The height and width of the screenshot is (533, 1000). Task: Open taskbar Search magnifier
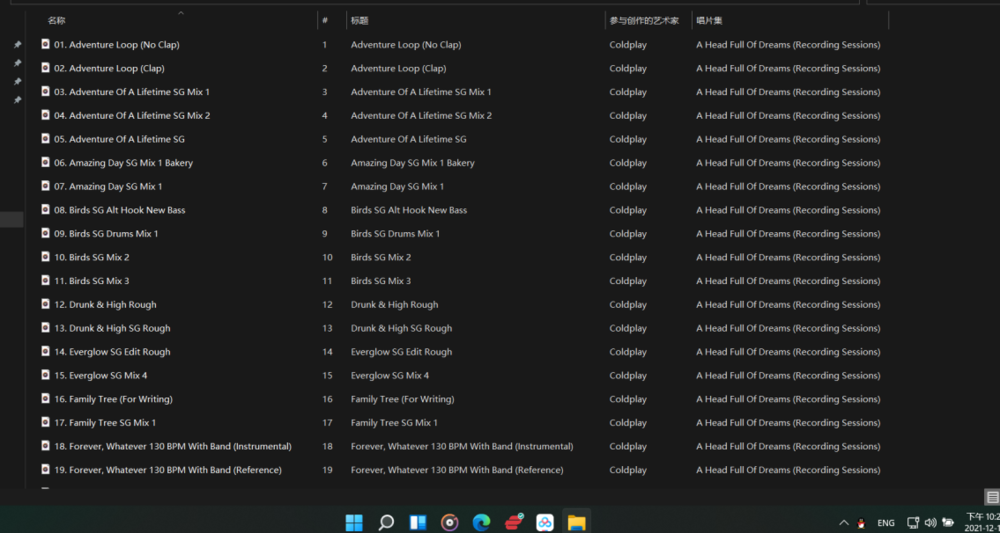point(386,522)
